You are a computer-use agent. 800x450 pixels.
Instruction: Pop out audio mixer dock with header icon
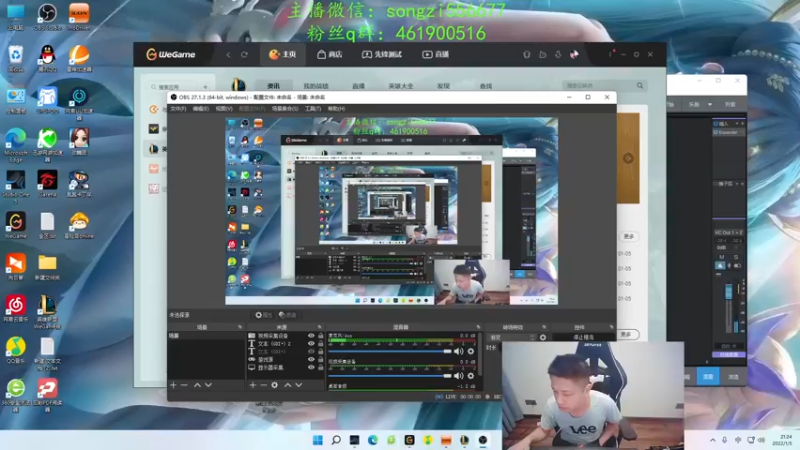(x=478, y=327)
